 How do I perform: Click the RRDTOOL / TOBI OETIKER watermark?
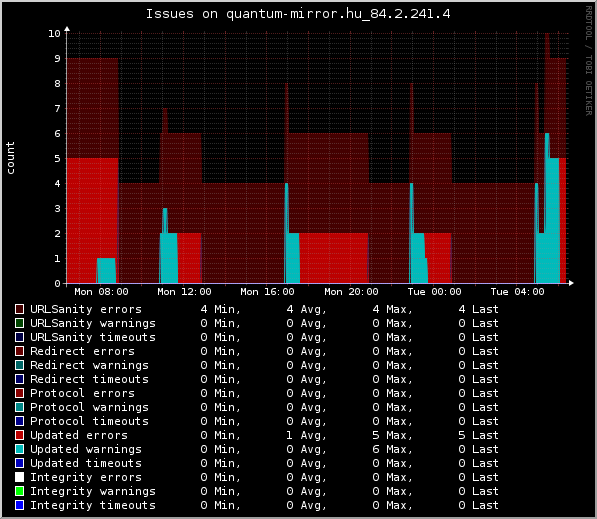point(589,61)
